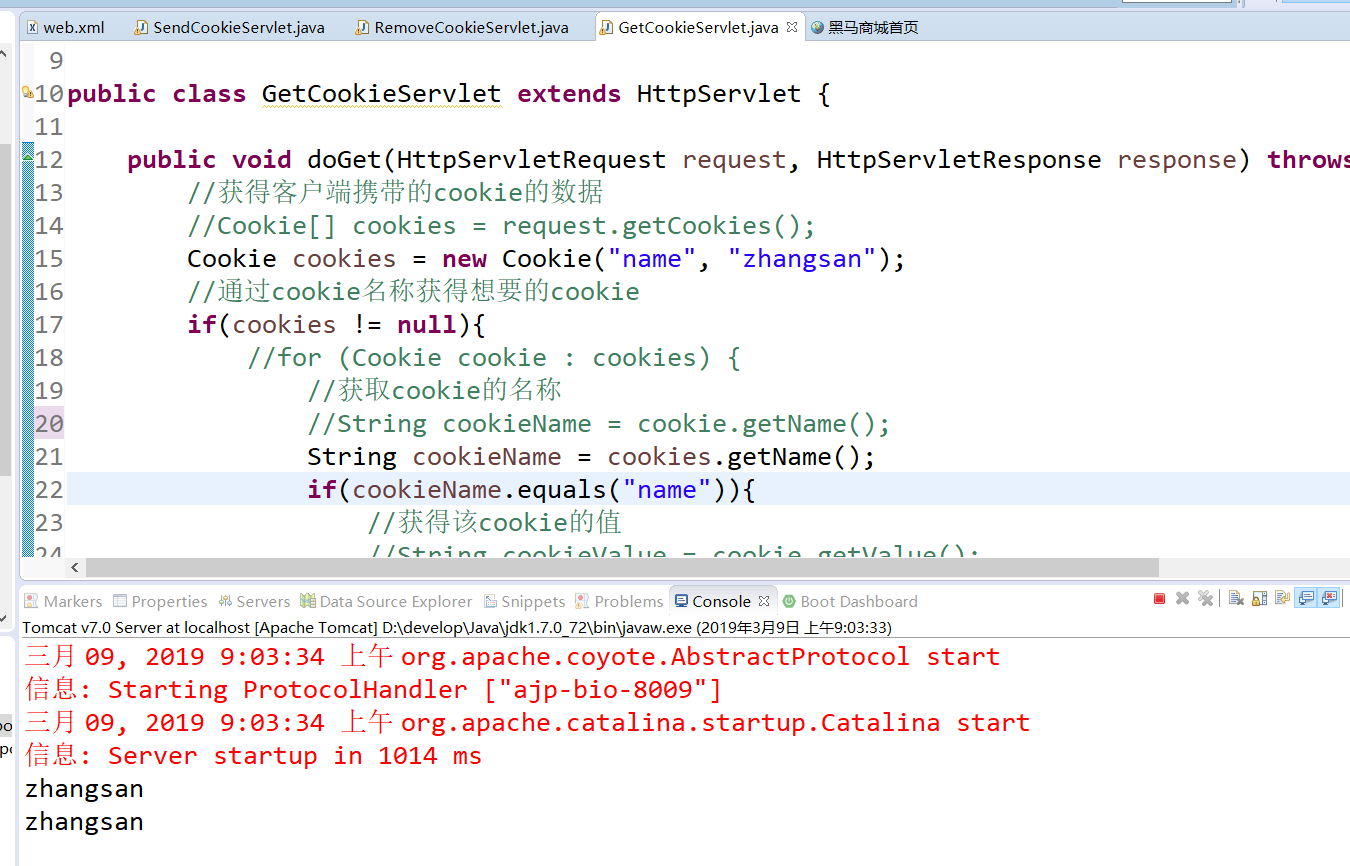Viewport: 1350px width, 866px height.
Task: Expand the collapsed code region near line 12
Action: click(26, 155)
